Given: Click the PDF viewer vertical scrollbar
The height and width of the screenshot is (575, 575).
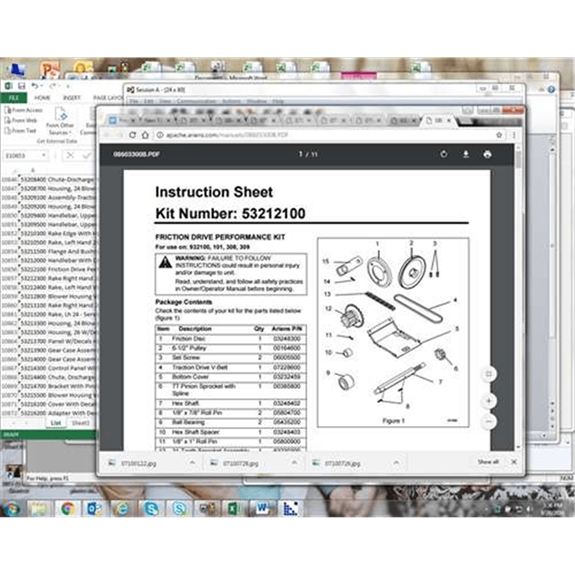Looking at the screenshot, I should click(x=518, y=297).
